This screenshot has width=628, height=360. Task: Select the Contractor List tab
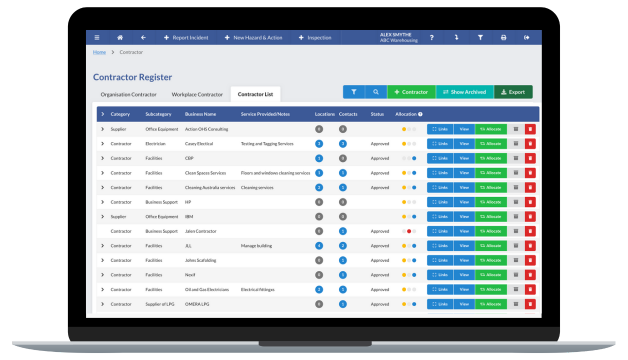(x=255, y=94)
